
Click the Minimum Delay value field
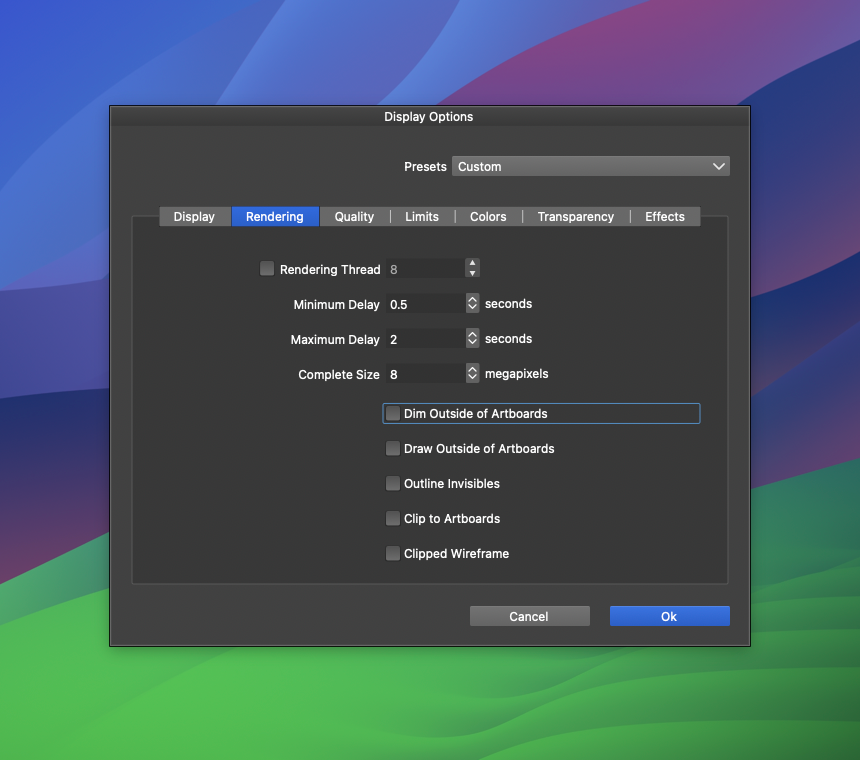pyautogui.click(x=425, y=304)
